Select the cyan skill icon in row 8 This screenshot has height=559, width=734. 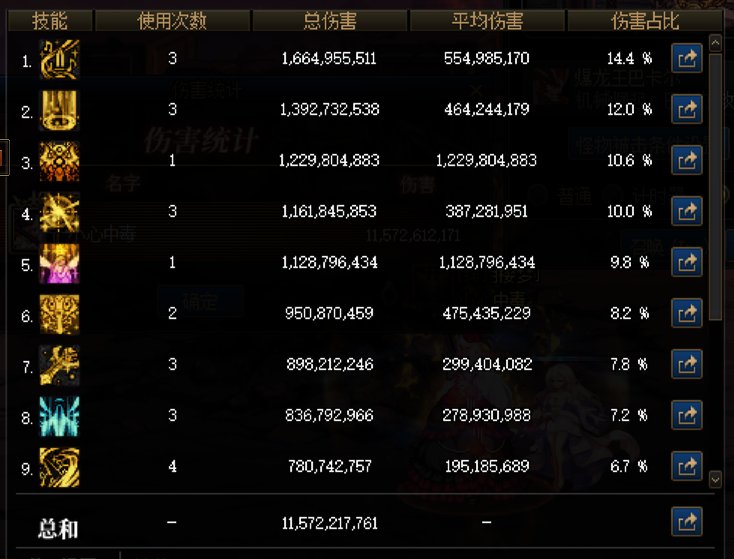(x=59, y=416)
